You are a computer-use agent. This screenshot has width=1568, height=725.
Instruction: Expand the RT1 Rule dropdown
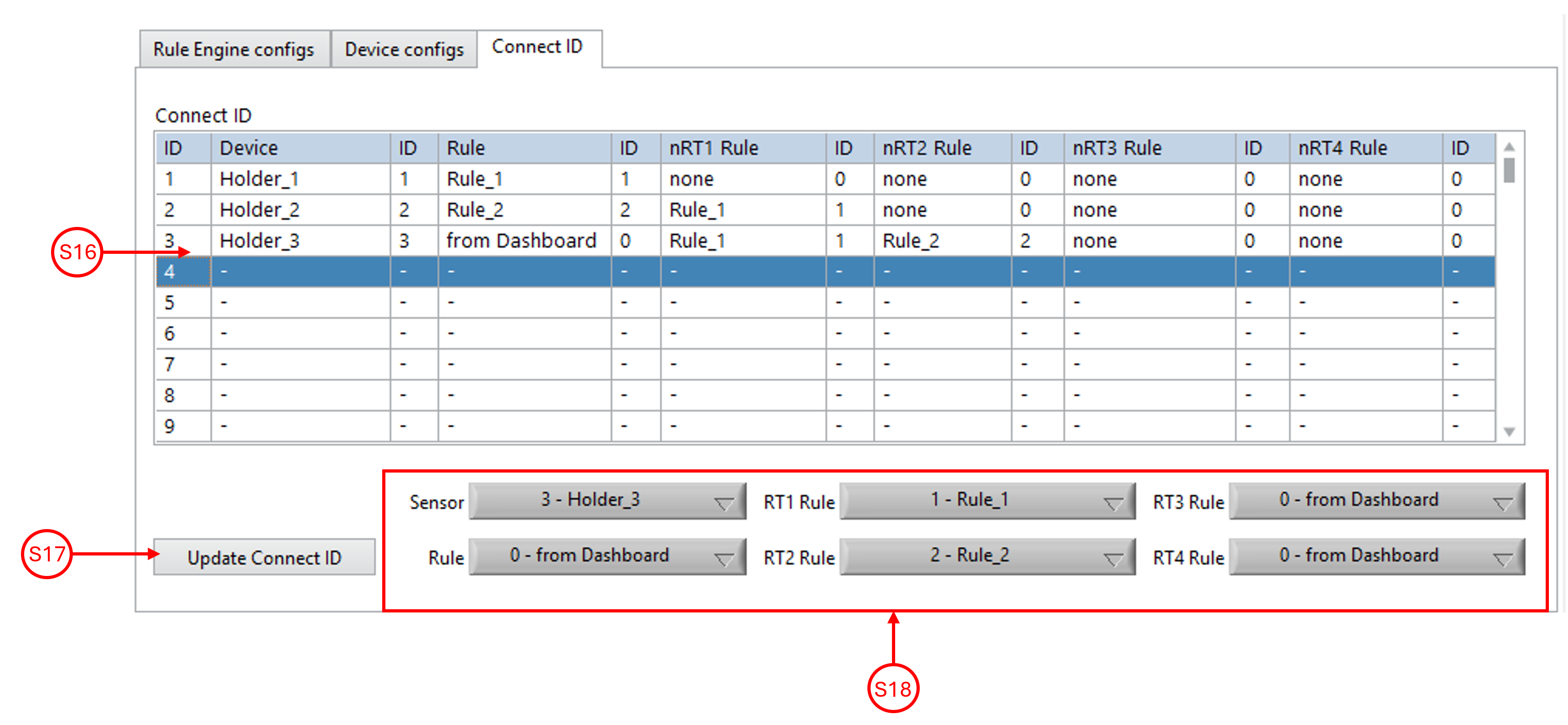tap(986, 500)
